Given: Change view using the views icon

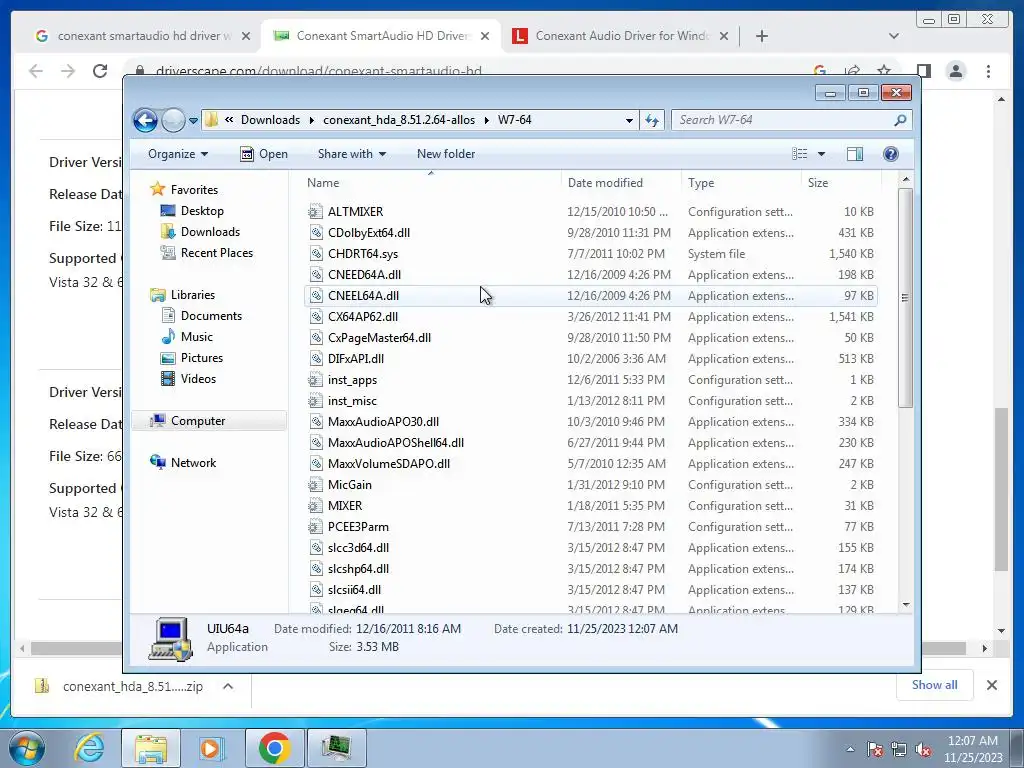Looking at the screenshot, I should coord(800,154).
